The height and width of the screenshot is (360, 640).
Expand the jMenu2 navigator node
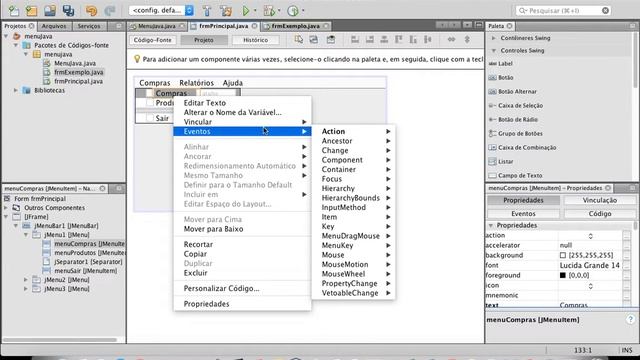pos(26,280)
